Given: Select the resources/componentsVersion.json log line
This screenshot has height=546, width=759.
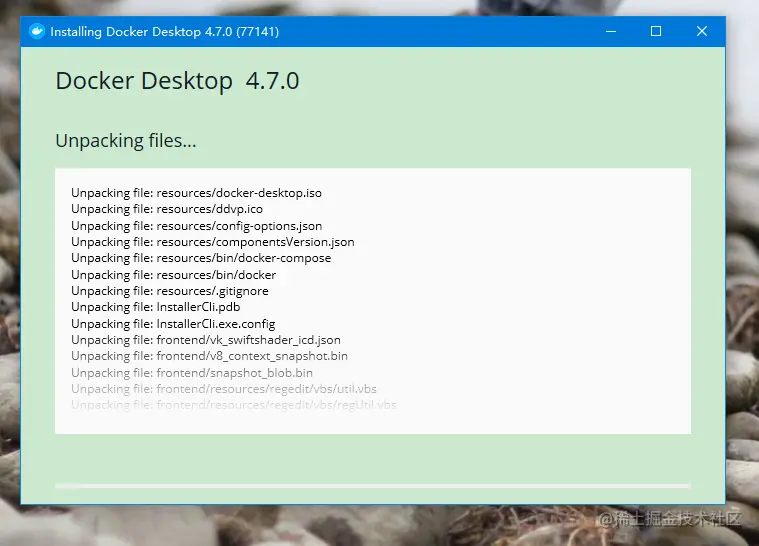Looking at the screenshot, I should [213, 242].
